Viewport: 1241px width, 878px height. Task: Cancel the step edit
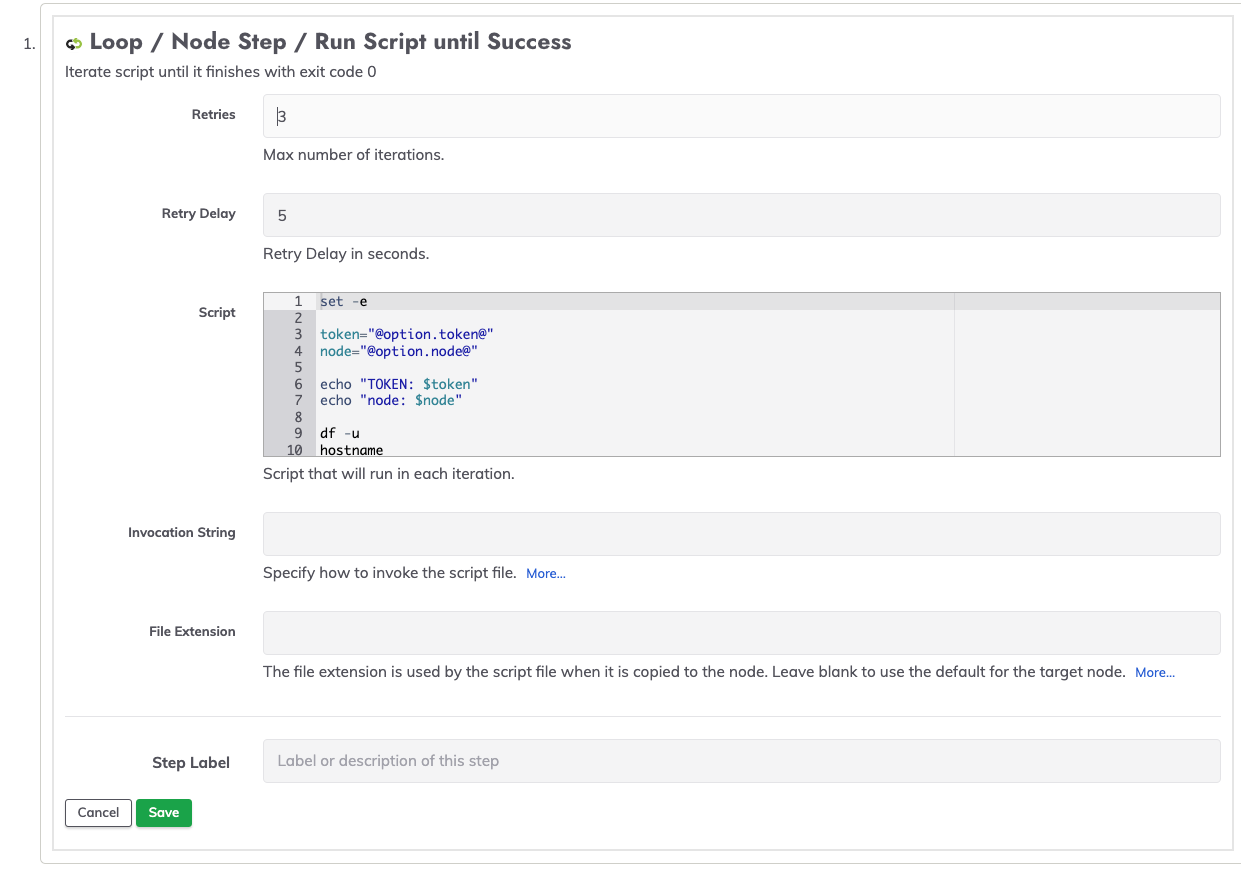[98, 813]
